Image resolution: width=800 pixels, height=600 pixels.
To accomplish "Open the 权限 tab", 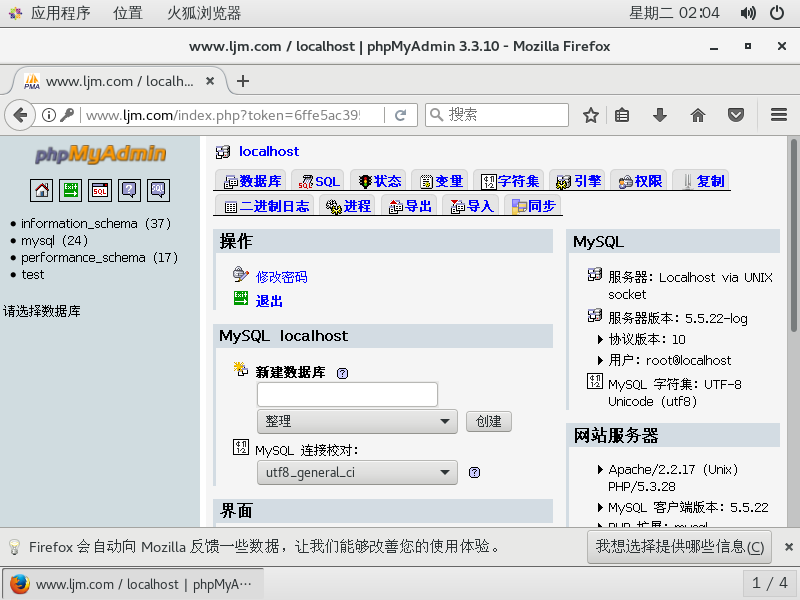I will tap(640, 181).
